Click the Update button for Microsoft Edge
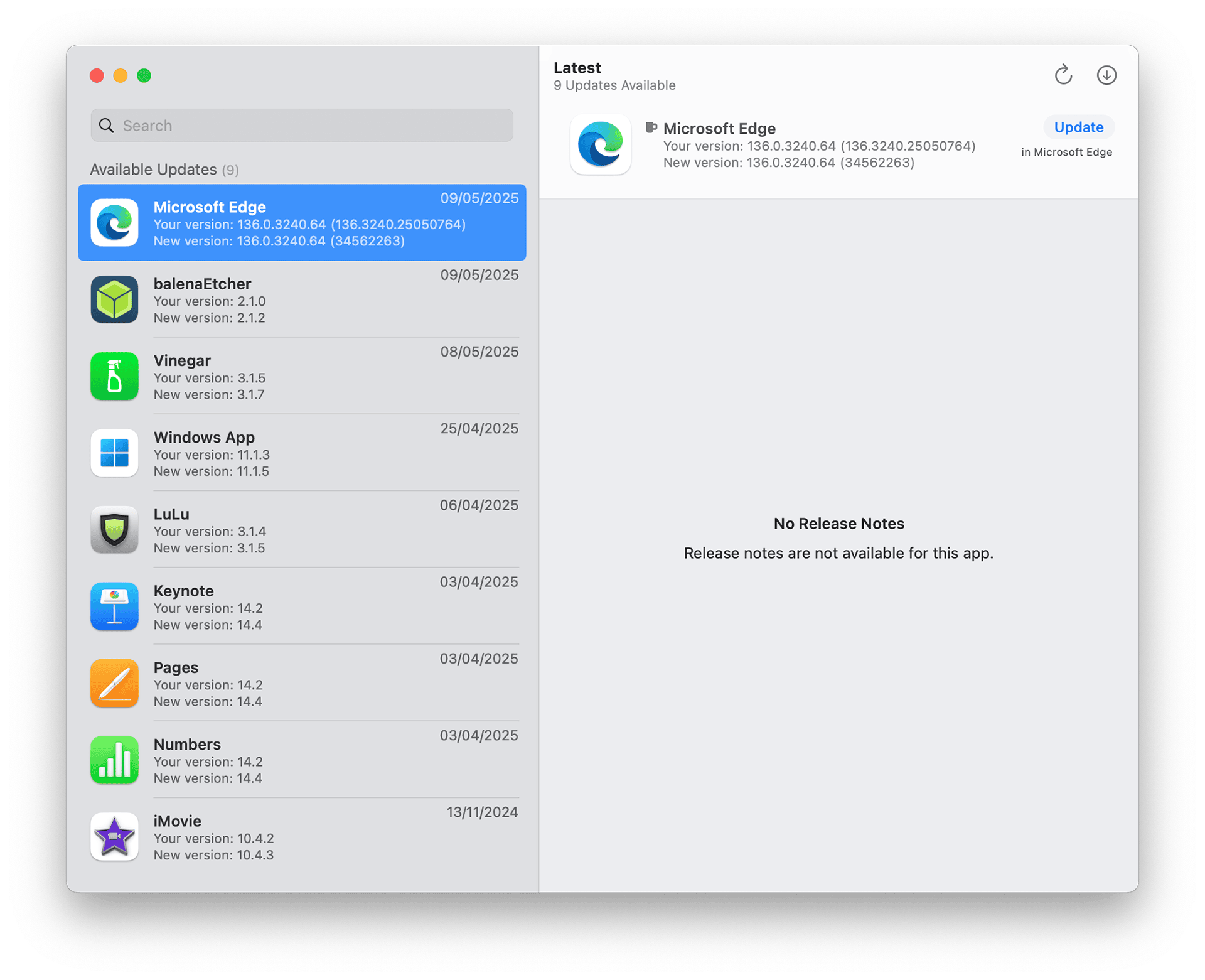 click(1078, 127)
